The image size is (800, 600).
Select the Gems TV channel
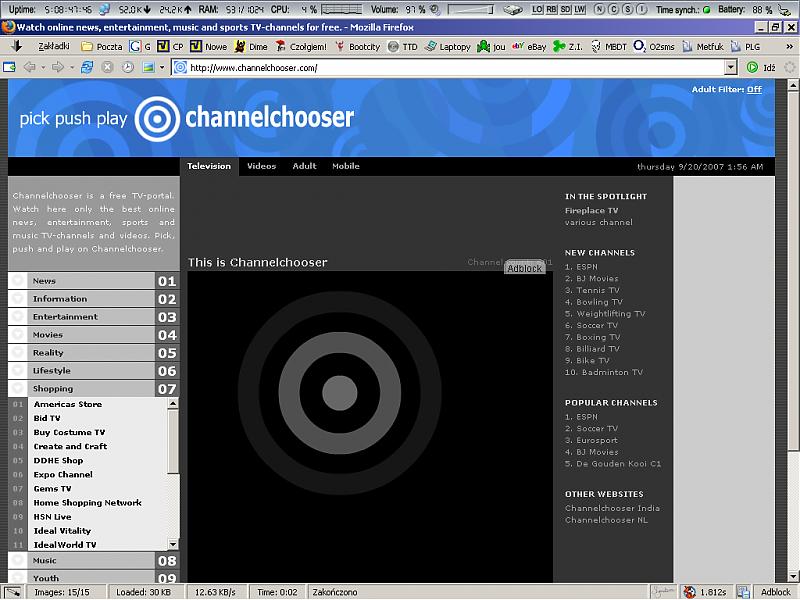point(52,488)
